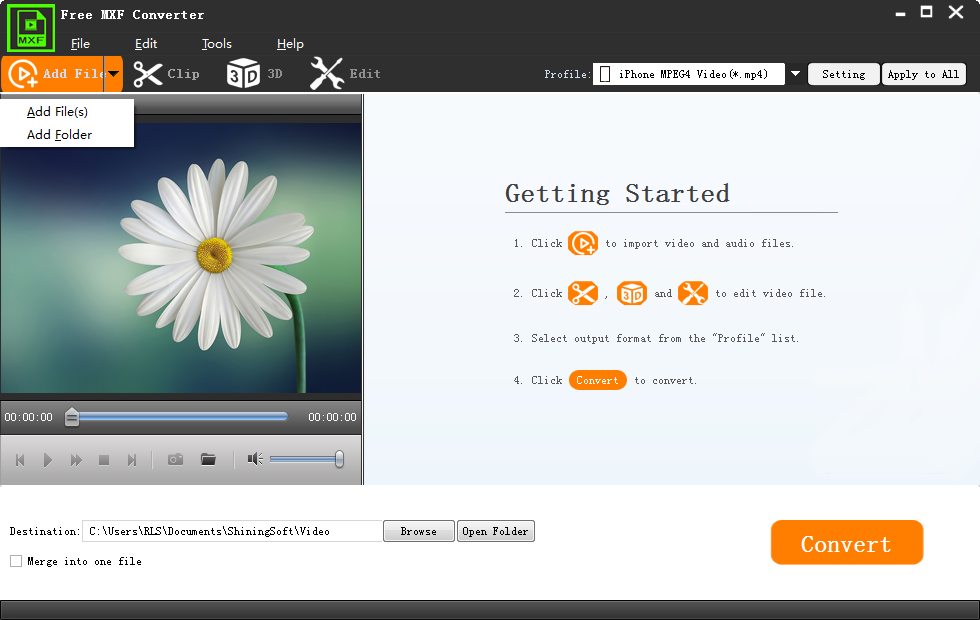The image size is (980, 620).
Task: Open snapshot folder icon in player
Action: pyautogui.click(x=208, y=459)
